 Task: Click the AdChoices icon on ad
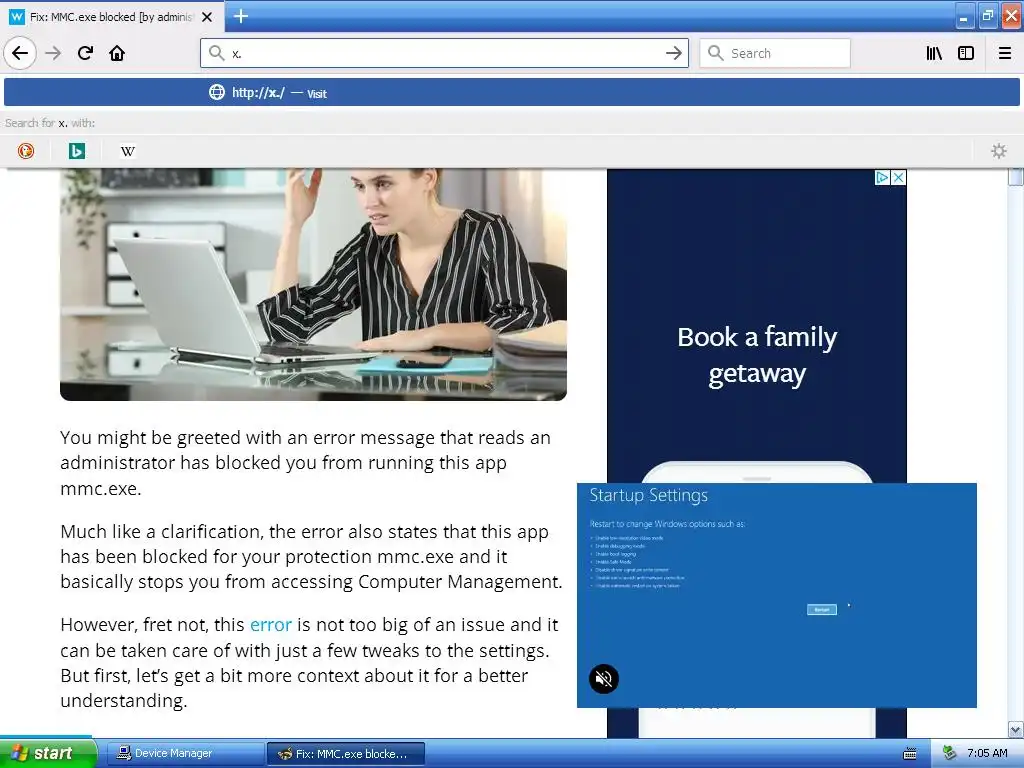(882, 177)
